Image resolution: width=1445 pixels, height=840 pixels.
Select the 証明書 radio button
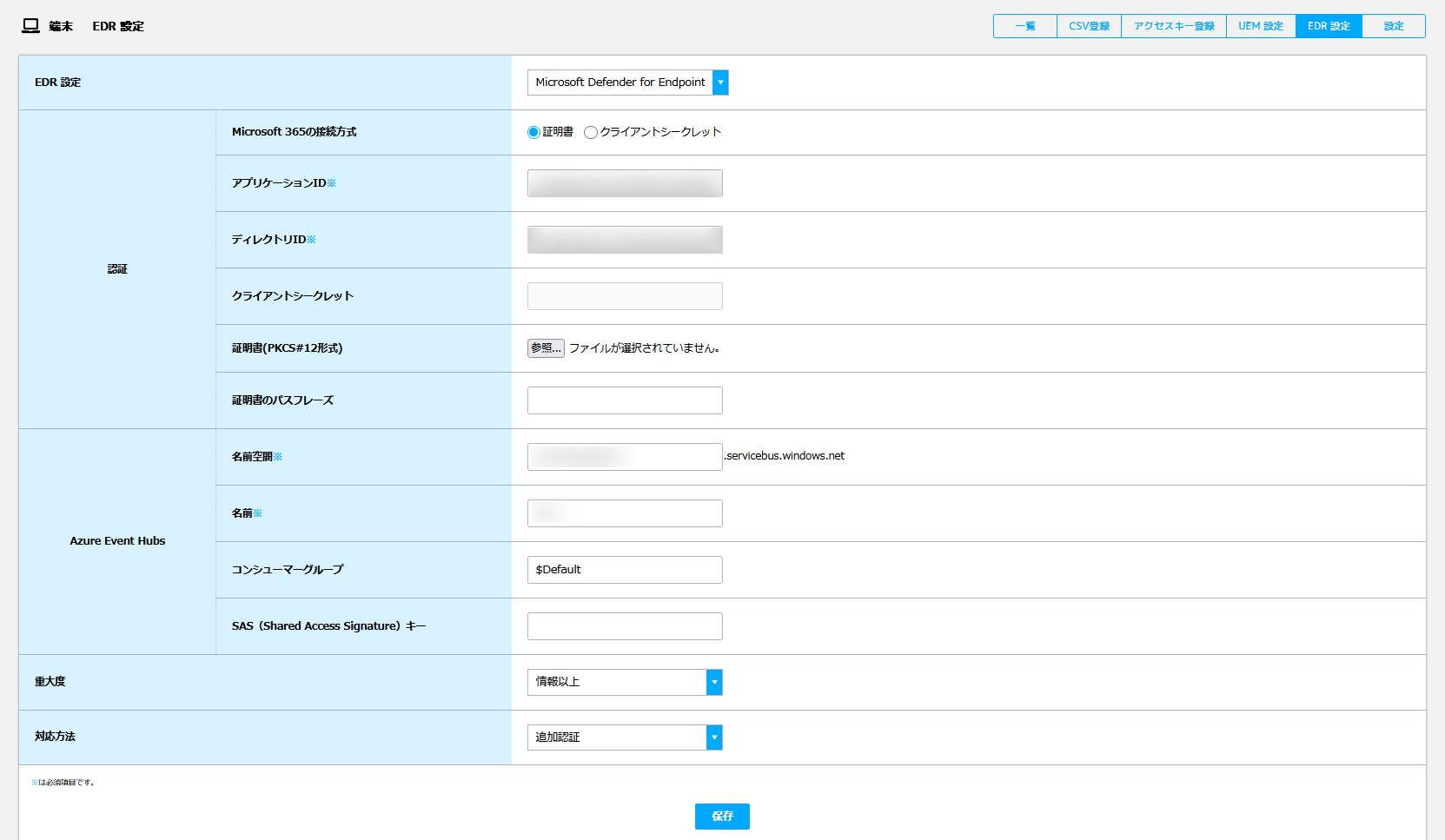534,133
